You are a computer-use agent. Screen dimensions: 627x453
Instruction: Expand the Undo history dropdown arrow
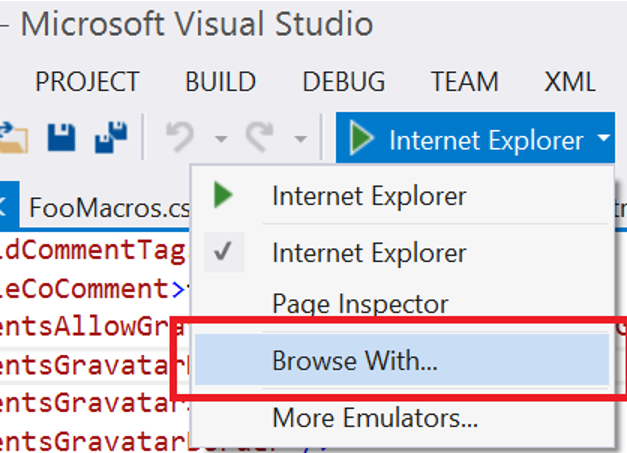(x=221, y=139)
